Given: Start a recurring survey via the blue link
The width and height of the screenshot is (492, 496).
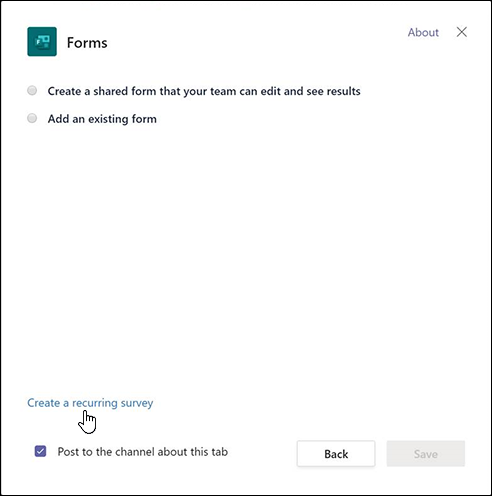Looking at the screenshot, I should tap(90, 403).
